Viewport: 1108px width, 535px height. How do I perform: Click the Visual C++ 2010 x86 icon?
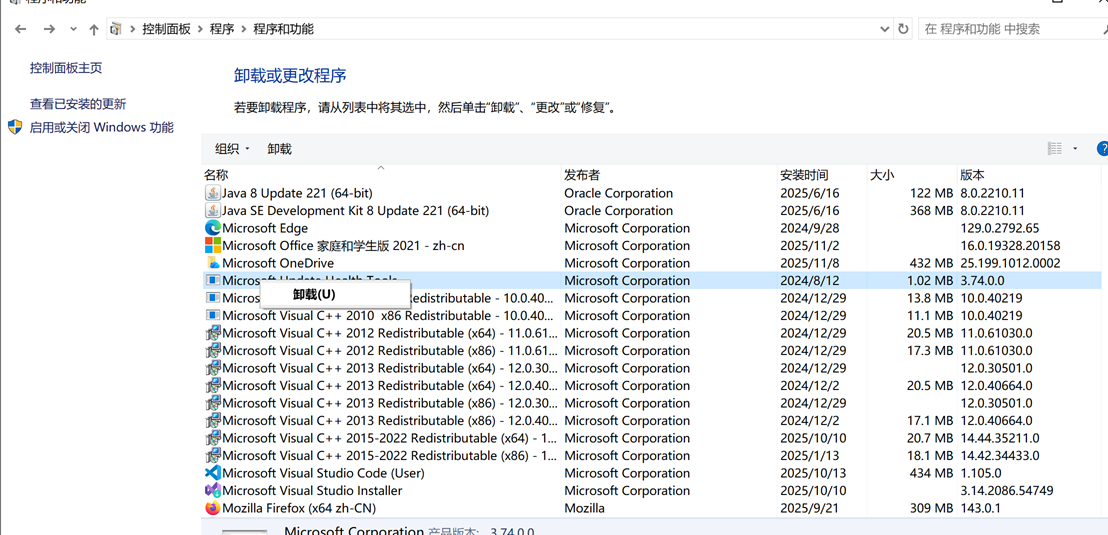213,315
